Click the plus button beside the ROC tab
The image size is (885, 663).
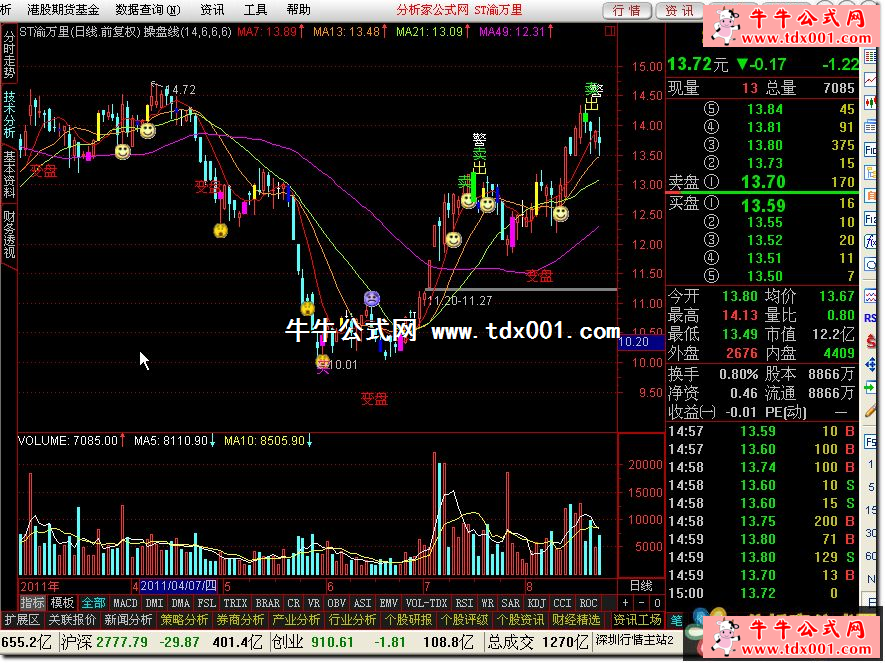pos(625,603)
